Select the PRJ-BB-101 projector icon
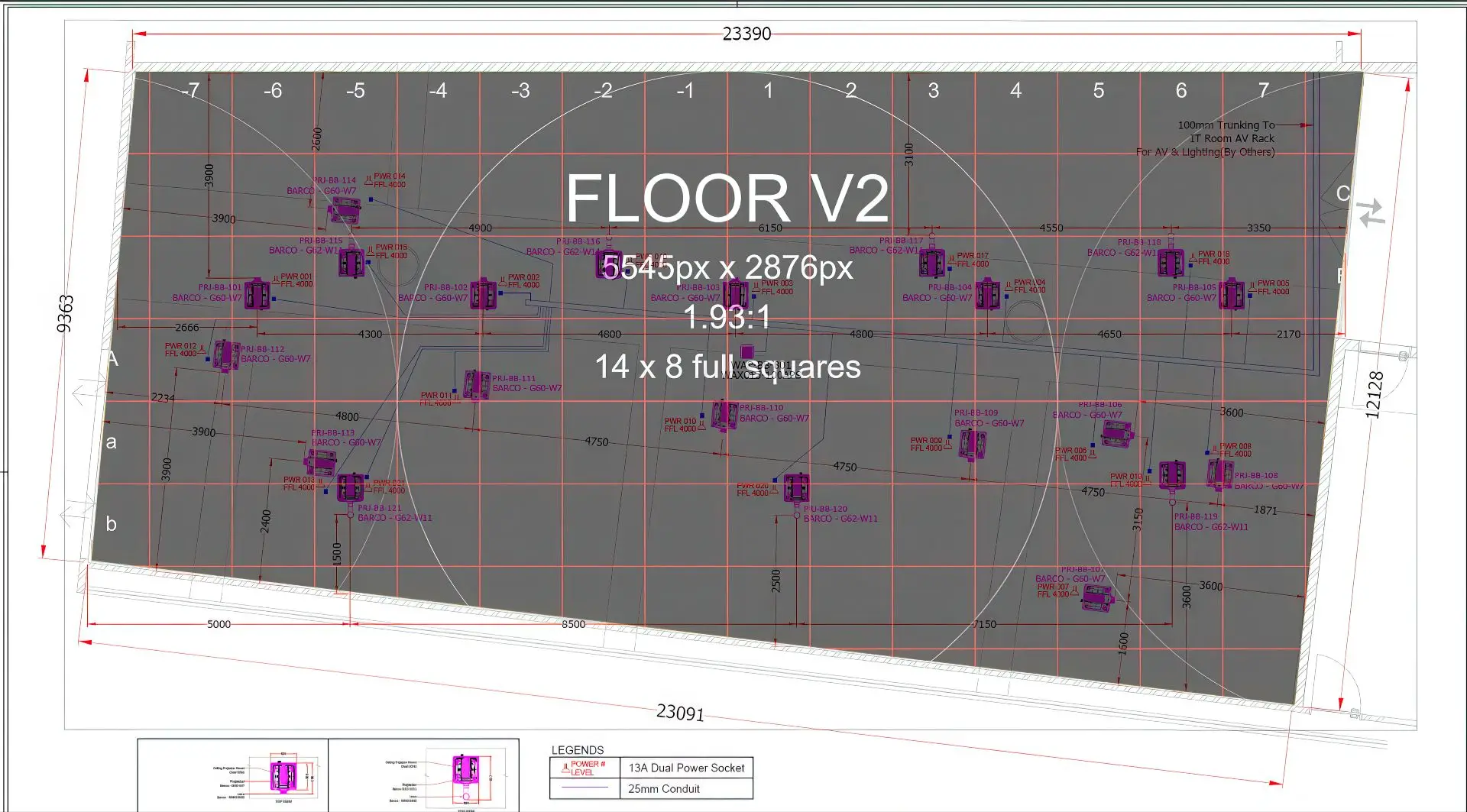This screenshot has width=1467, height=812. tap(257, 294)
